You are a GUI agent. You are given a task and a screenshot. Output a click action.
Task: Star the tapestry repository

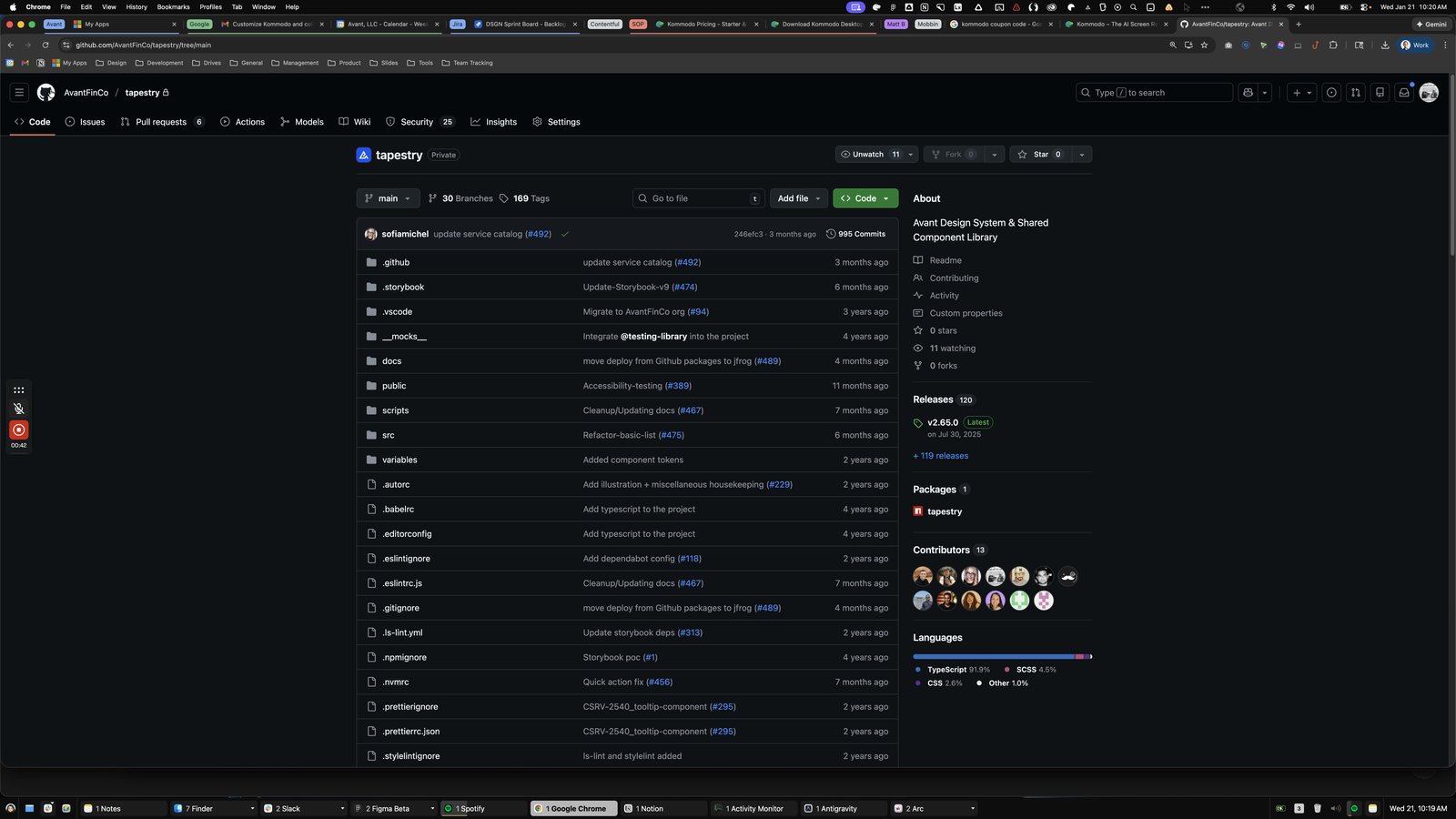(x=1040, y=155)
